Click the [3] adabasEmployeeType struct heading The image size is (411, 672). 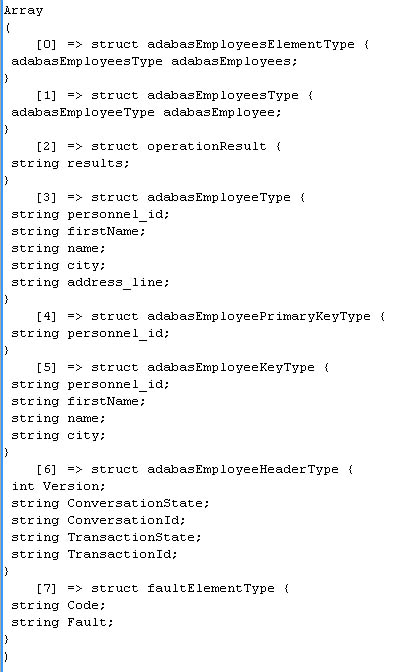point(171,198)
